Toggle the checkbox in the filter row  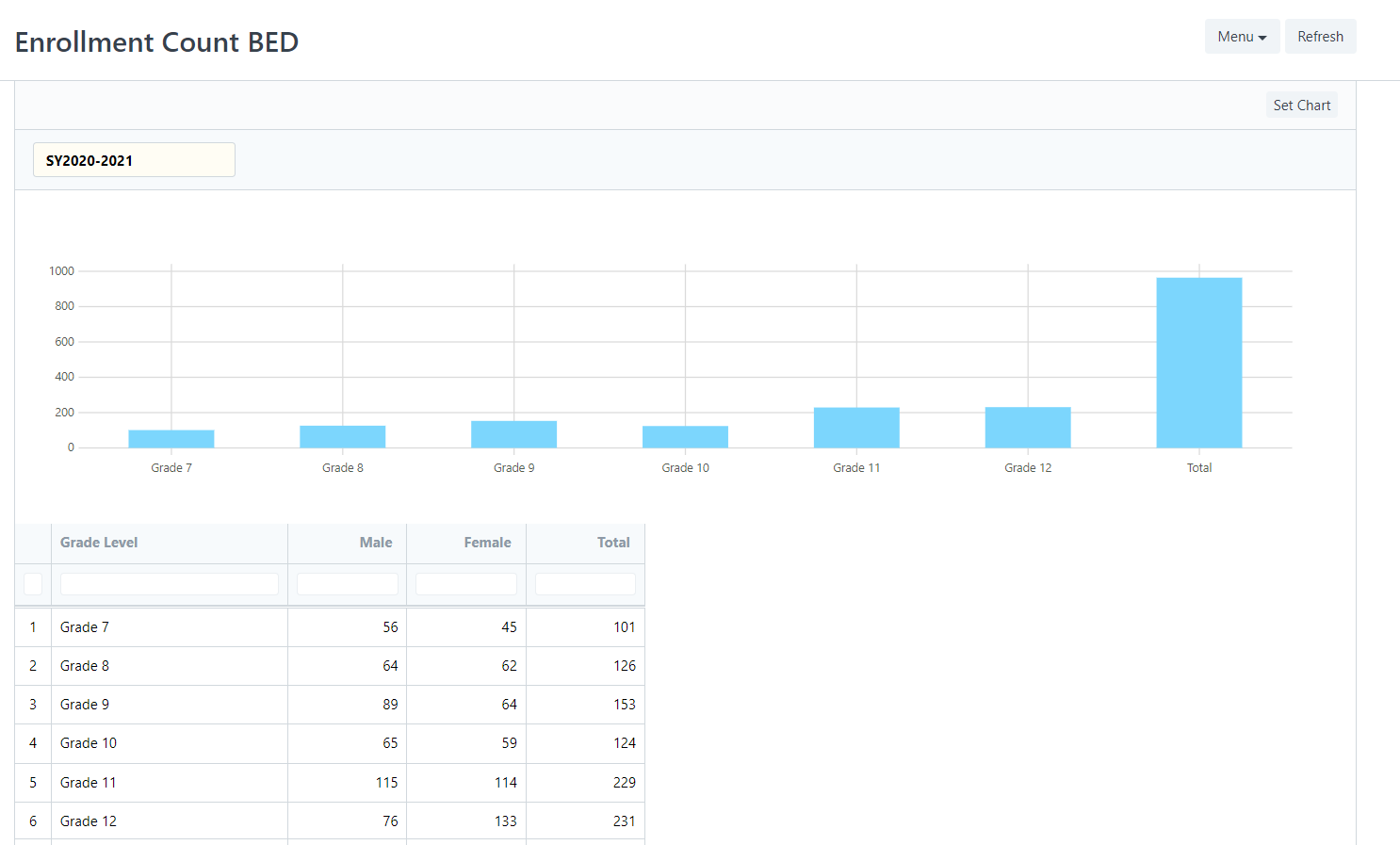coord(33,583)
